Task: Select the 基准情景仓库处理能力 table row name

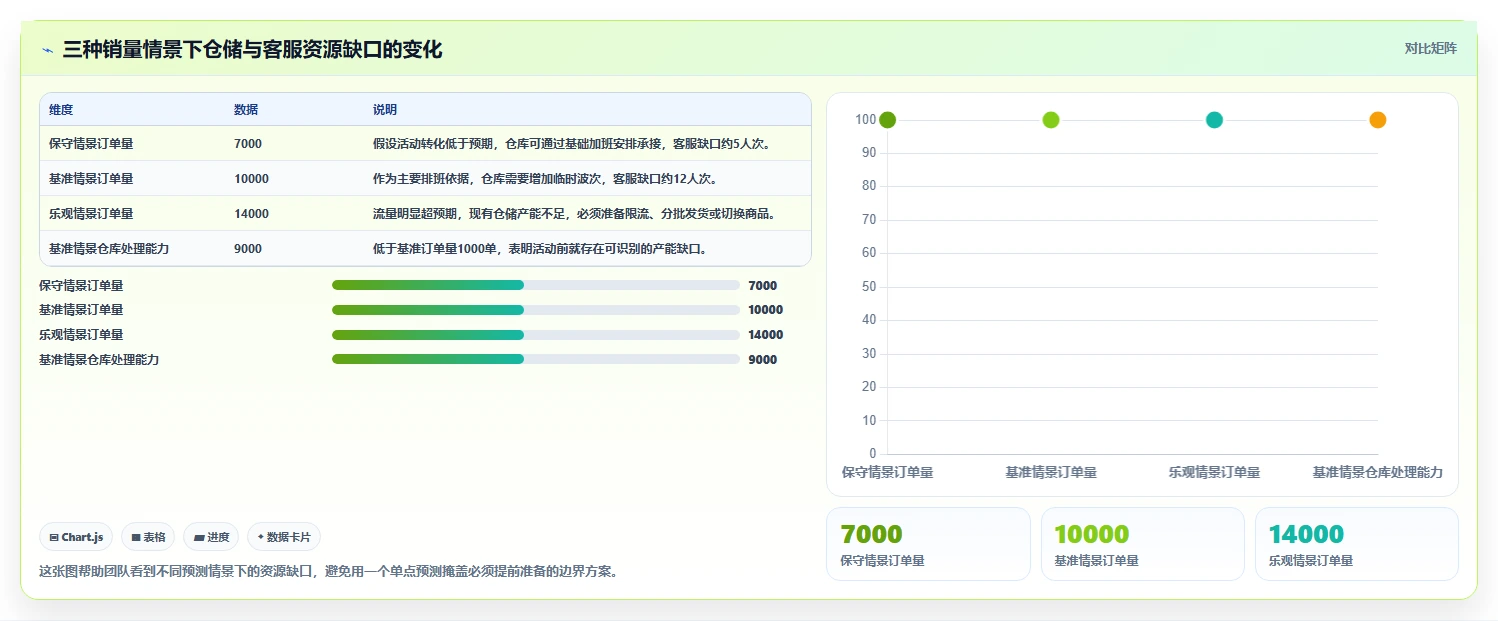Action: [x=109, y=249]
